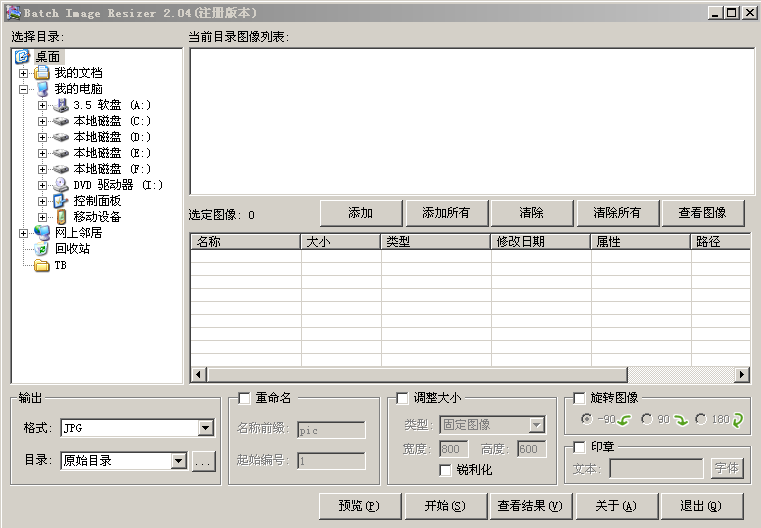The image size is (761, 528).
Task: Sort by the Path (路径) column header
Action: (721, 241)
